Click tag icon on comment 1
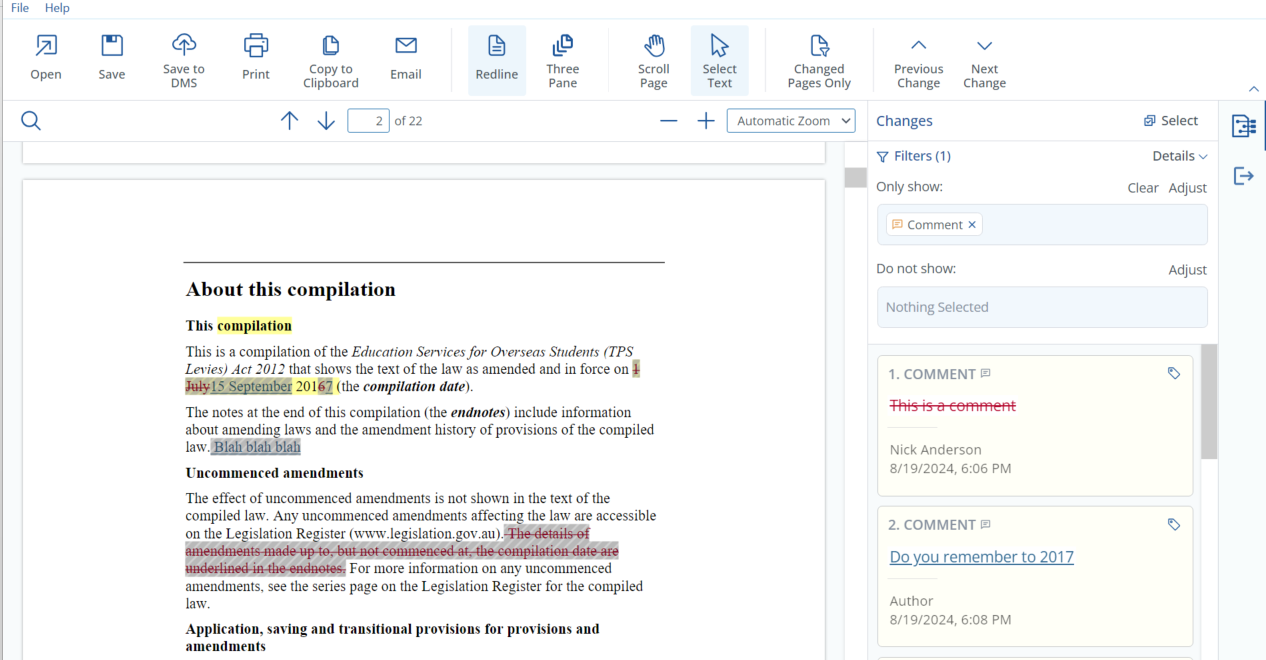Image resolution: width=1266 pixels, height=660 pixels. 1174,373
